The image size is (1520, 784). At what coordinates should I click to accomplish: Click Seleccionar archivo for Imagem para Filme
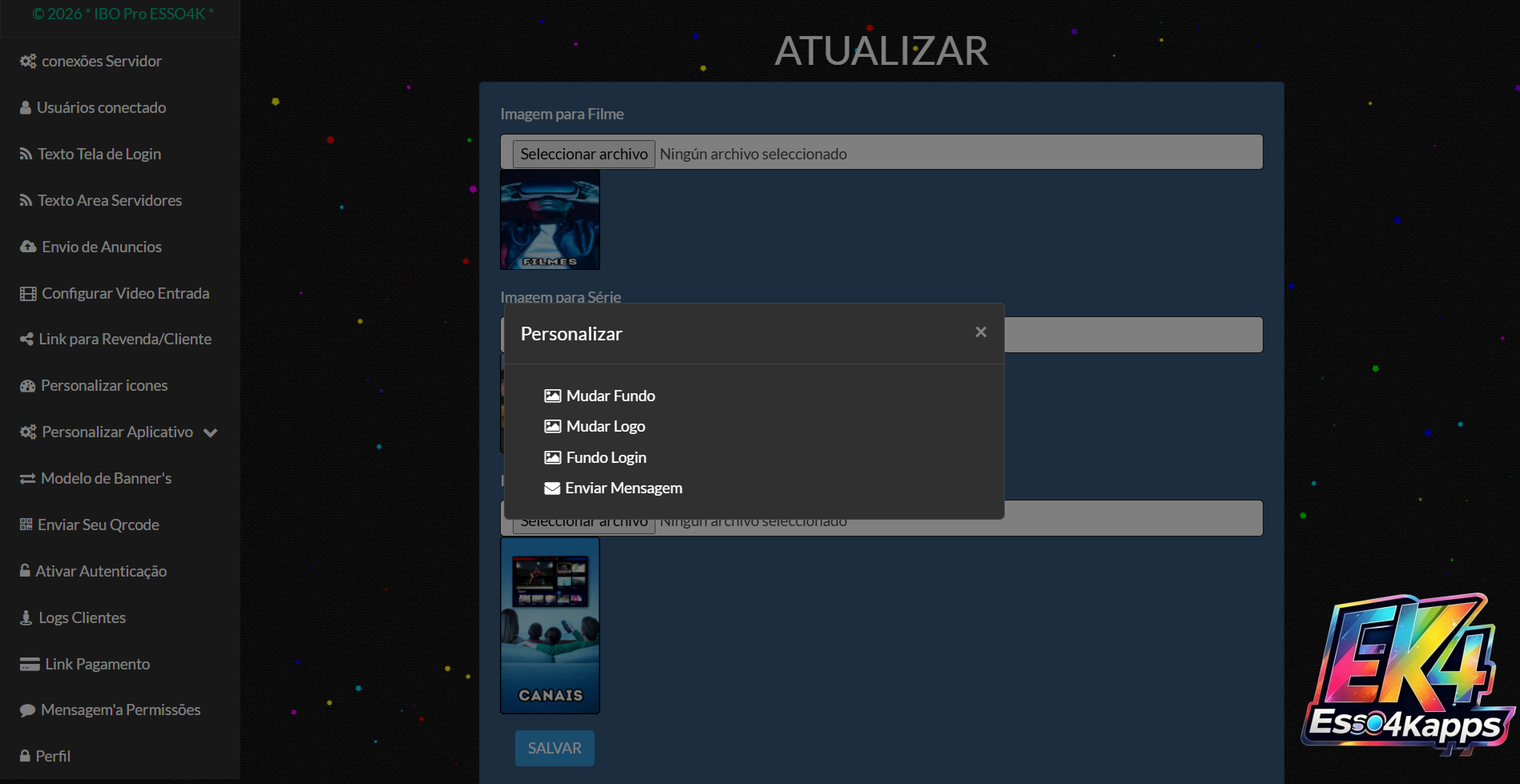(584, 154)
